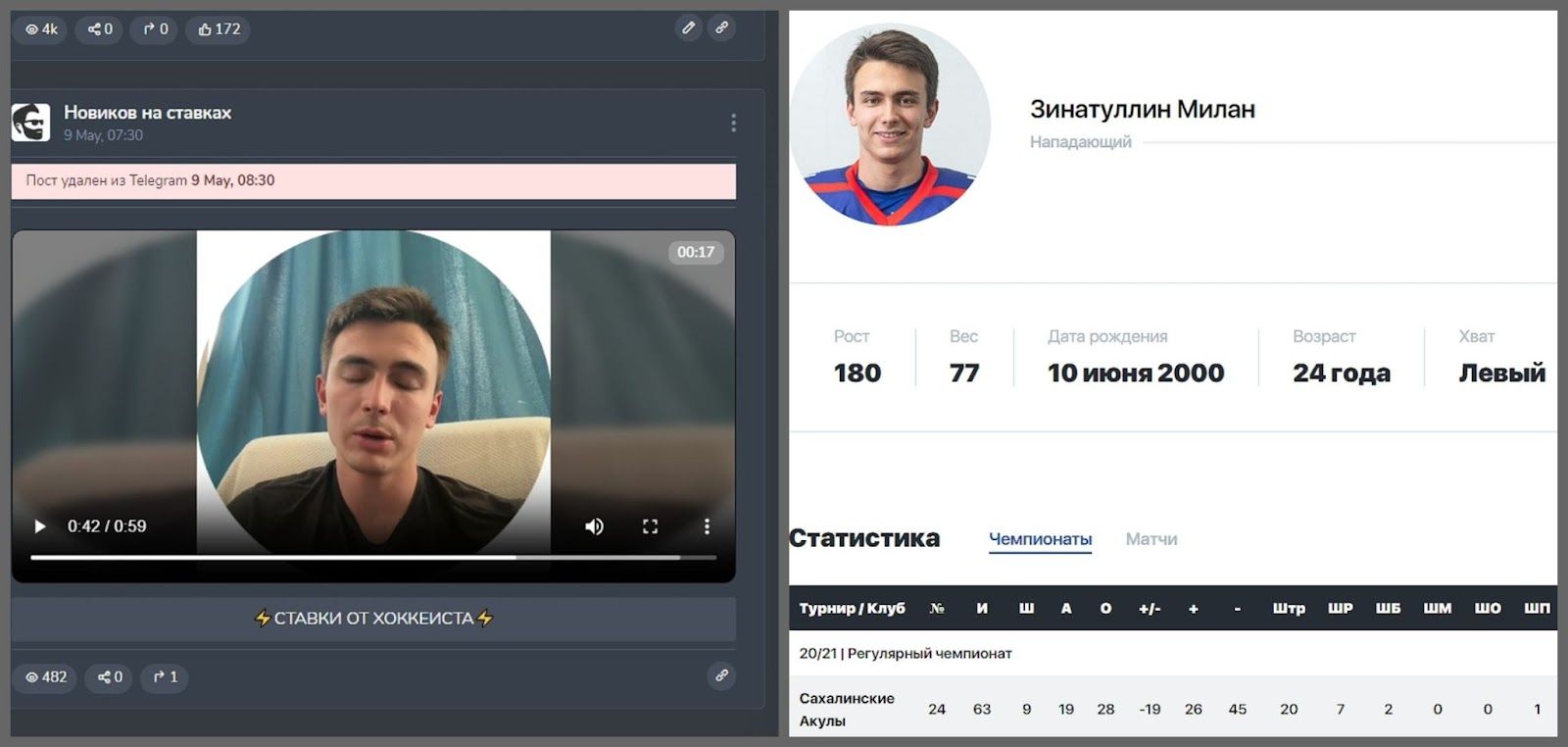
Task: Click the -19 plus/minus table cell
Action: click(x=1150, y=709)
